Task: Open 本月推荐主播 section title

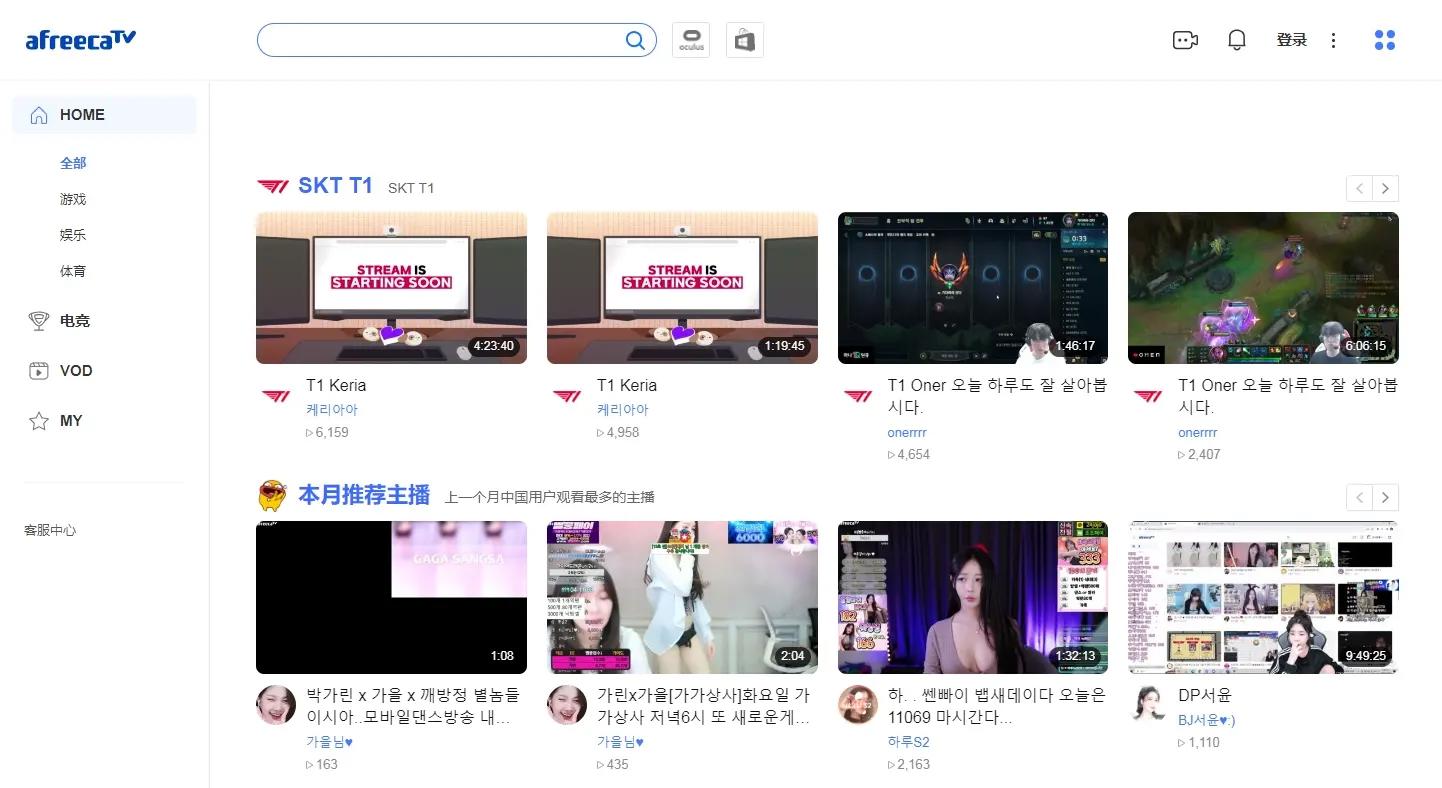Action: click(x=364, y=495)
